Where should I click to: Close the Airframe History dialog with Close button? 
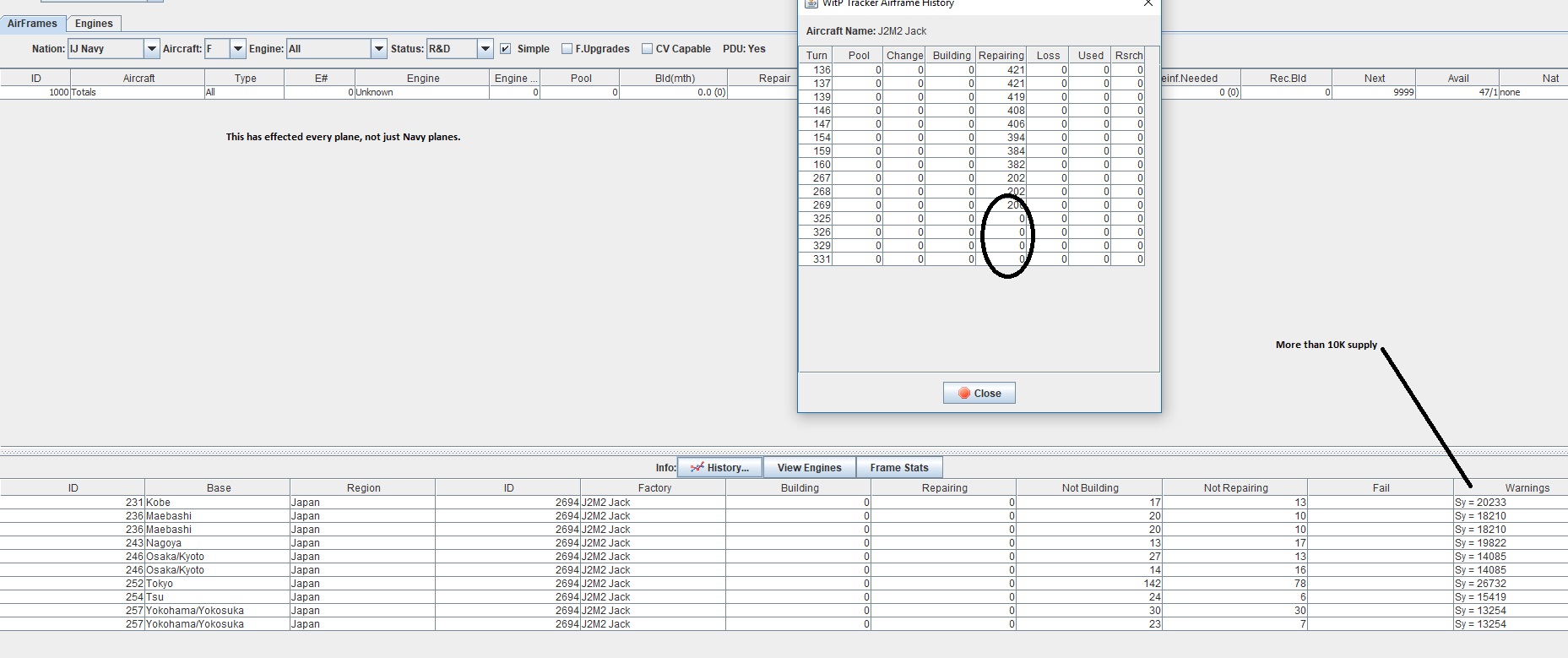(979, 393)
